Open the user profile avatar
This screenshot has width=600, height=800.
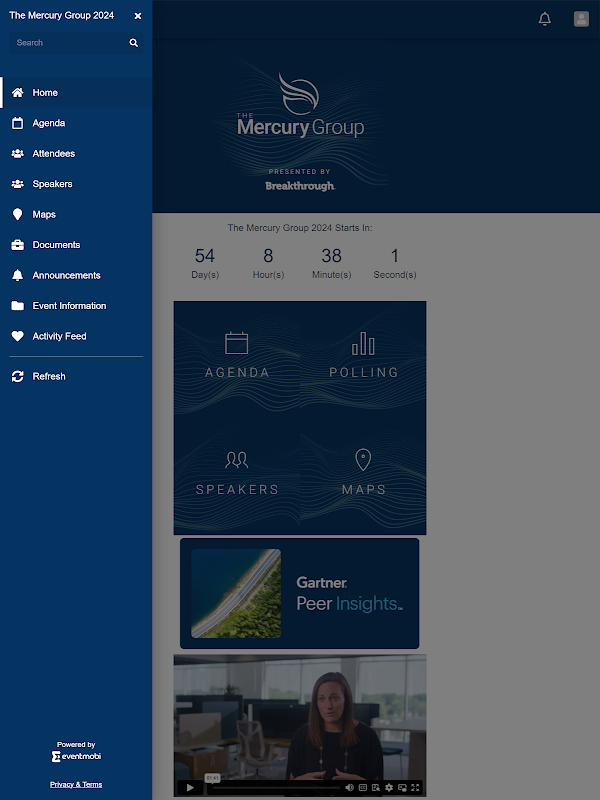point(581,19)
